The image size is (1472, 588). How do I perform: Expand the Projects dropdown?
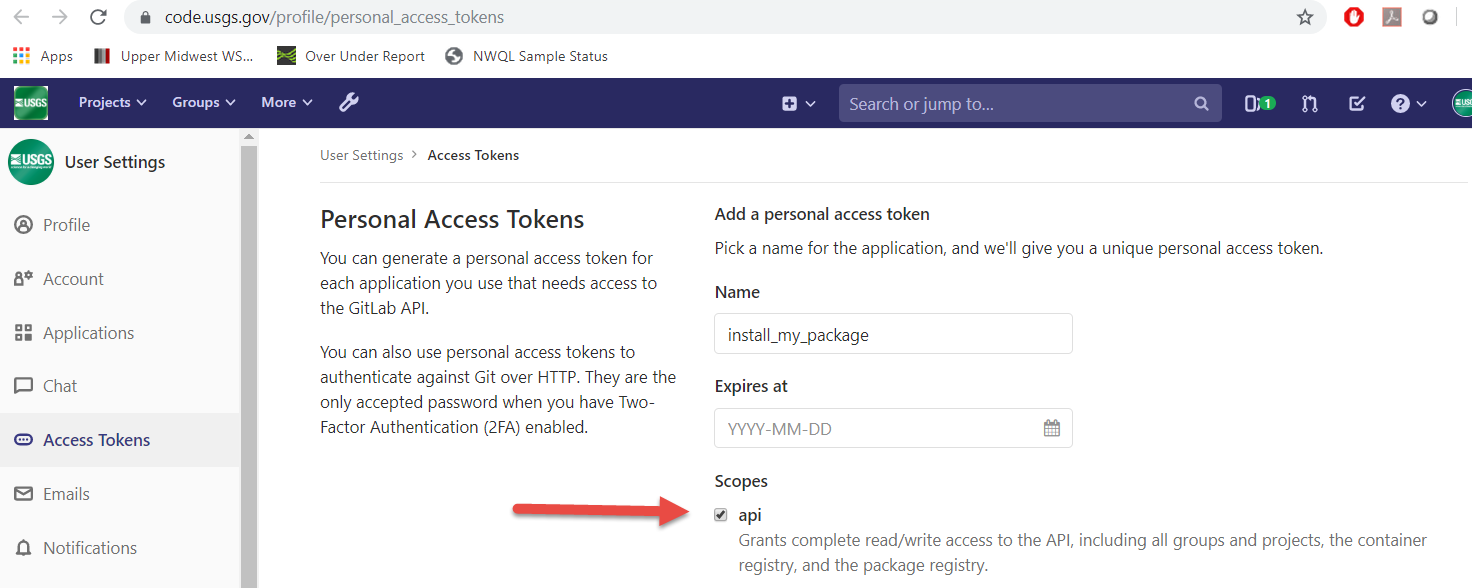point(113,102)
